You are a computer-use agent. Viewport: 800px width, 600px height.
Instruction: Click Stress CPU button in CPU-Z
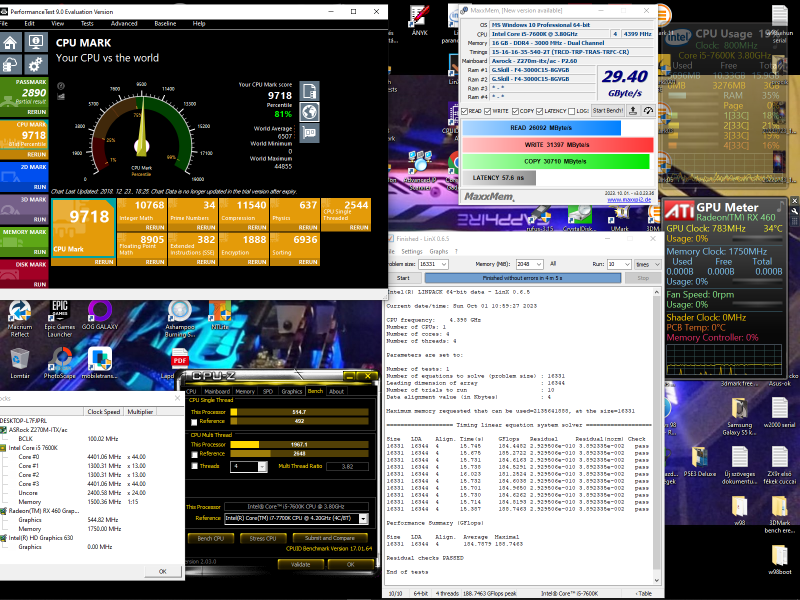[x=263, y=538]
